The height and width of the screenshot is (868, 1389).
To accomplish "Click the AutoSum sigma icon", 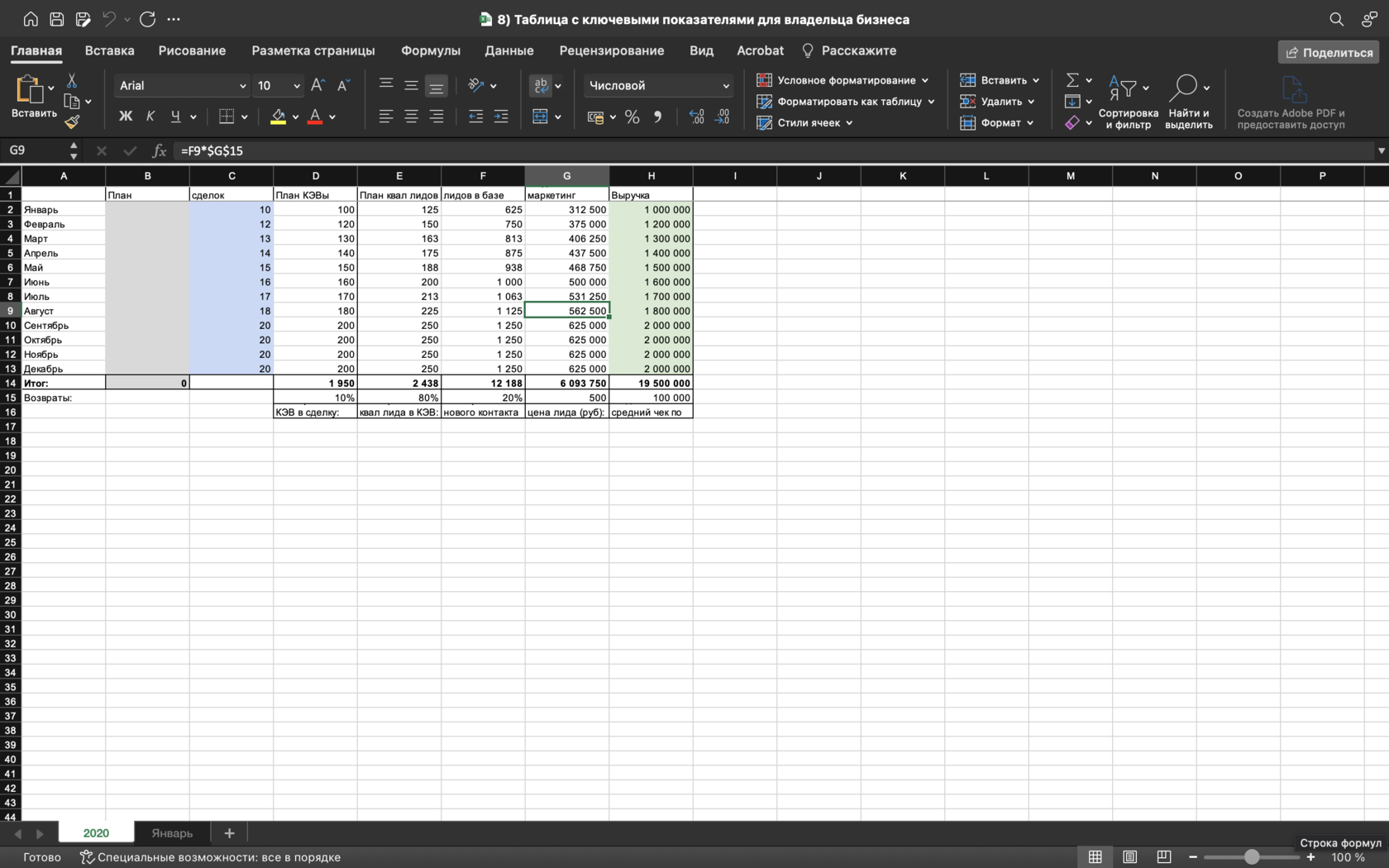I will (1072, 80).
